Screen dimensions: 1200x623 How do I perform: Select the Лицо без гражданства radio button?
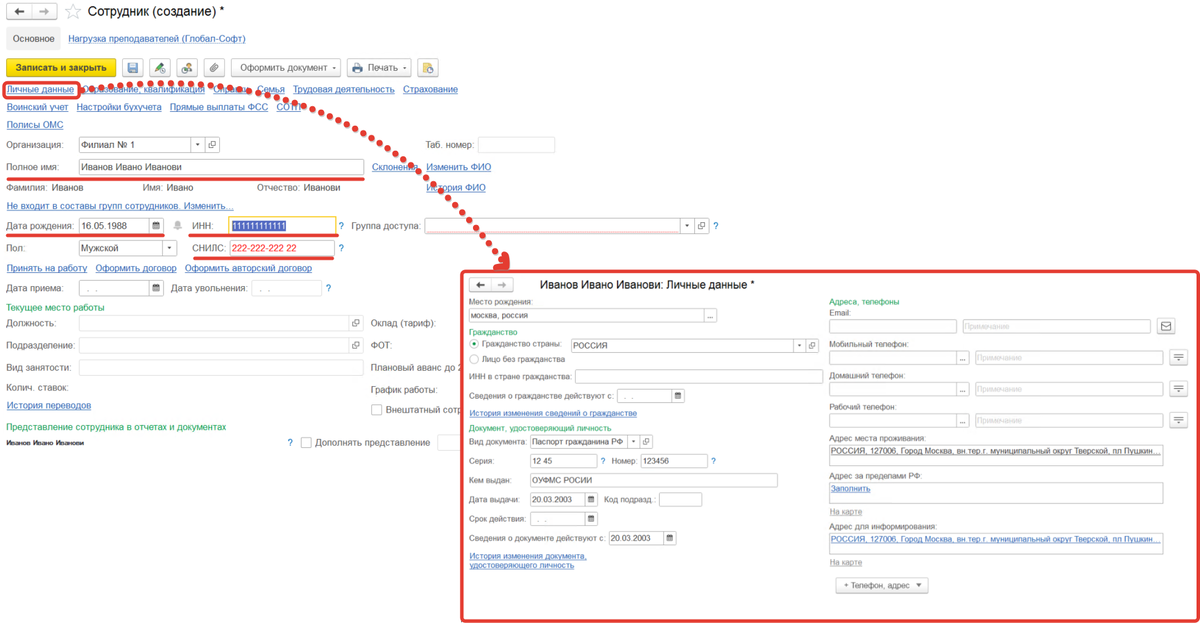(x=474, y=359)
